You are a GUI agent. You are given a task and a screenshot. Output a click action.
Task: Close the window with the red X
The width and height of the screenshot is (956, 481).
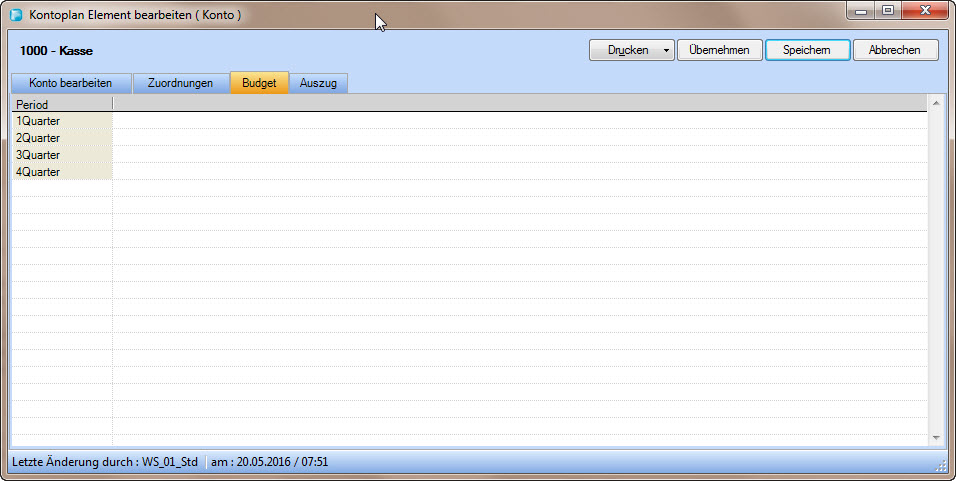click(923, 10)
